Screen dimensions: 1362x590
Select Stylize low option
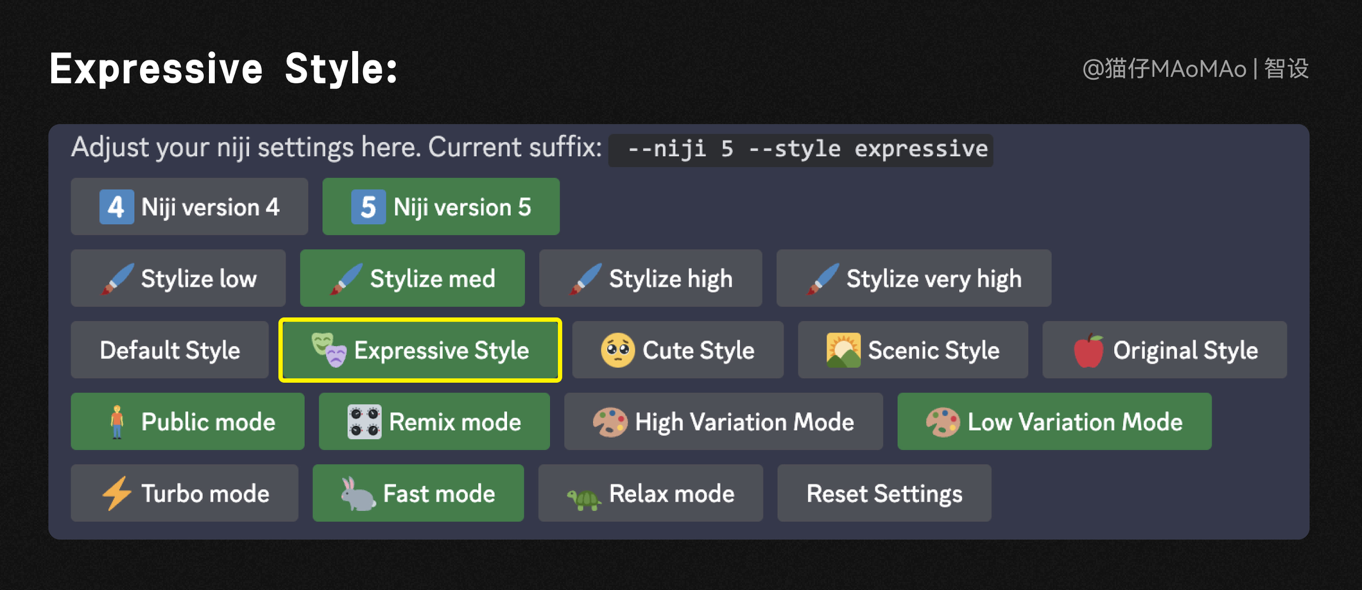coord(178,279)
